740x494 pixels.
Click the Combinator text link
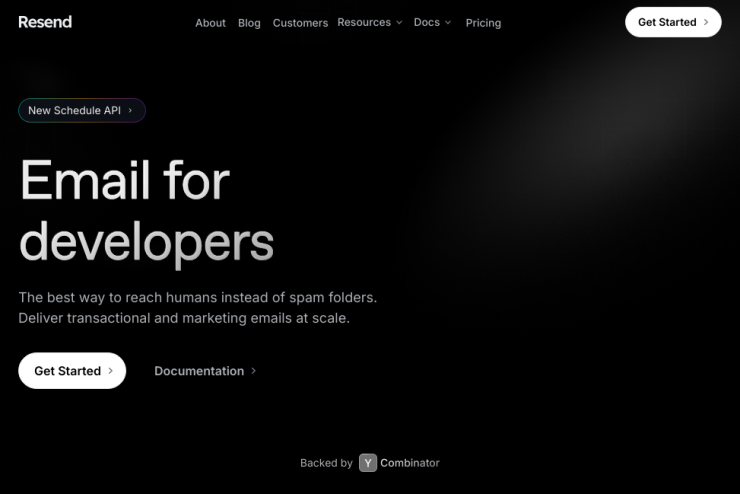410,463
